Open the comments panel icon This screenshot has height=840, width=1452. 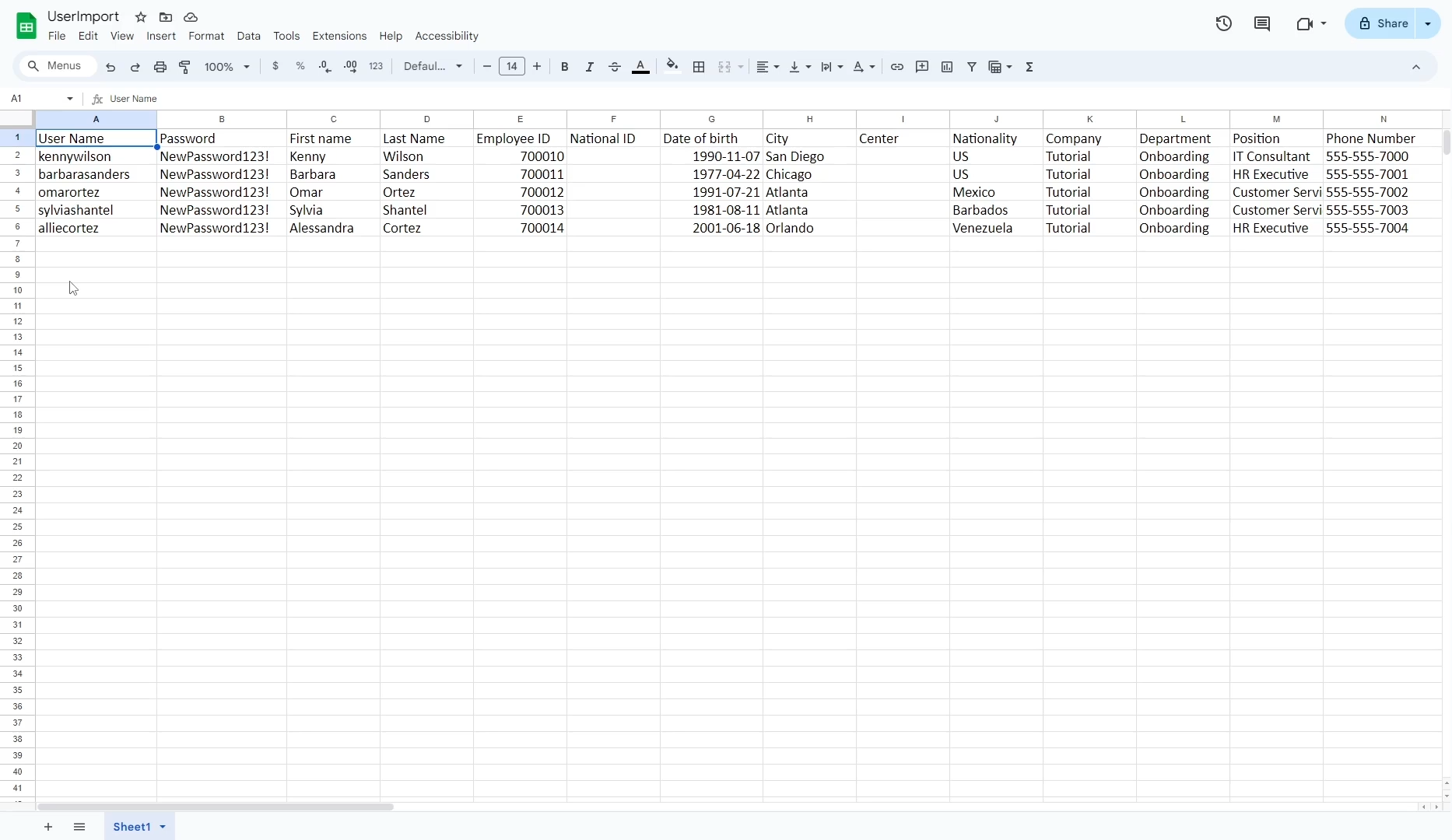click(1262, 24)
